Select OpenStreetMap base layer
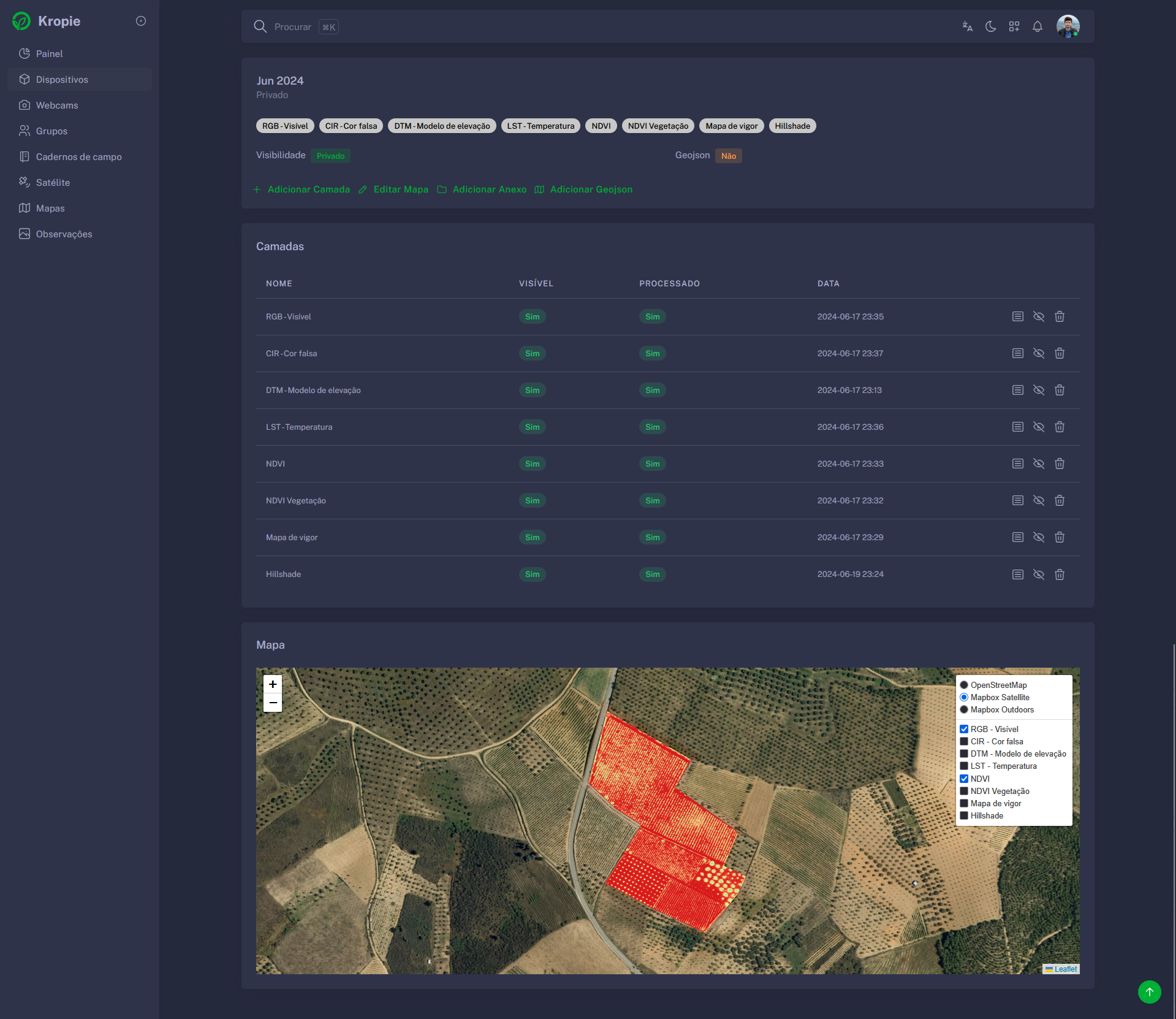The height and width of the screenshot is (1019, 1176). (964, 685)
